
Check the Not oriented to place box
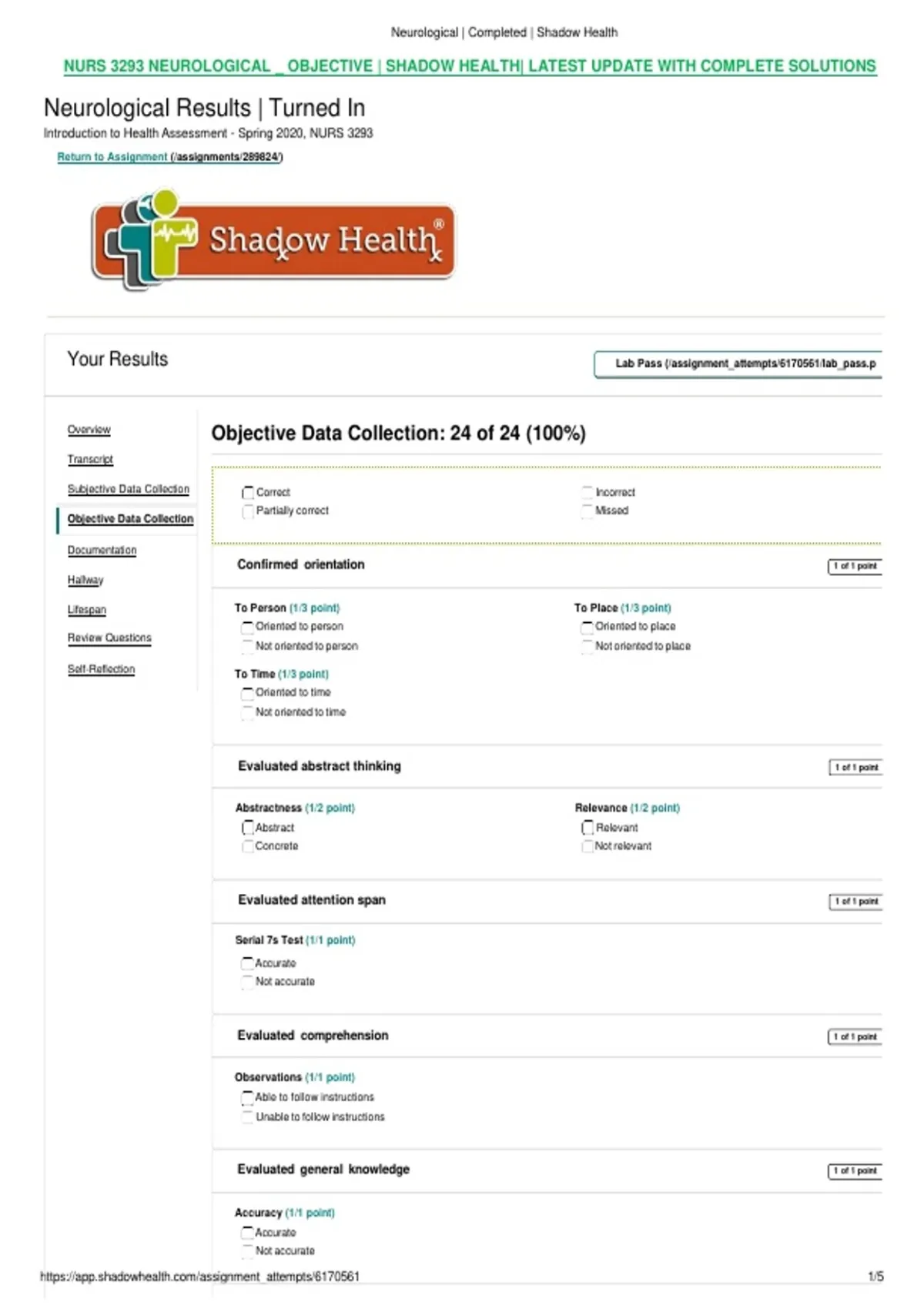click(x=587, y=646)
